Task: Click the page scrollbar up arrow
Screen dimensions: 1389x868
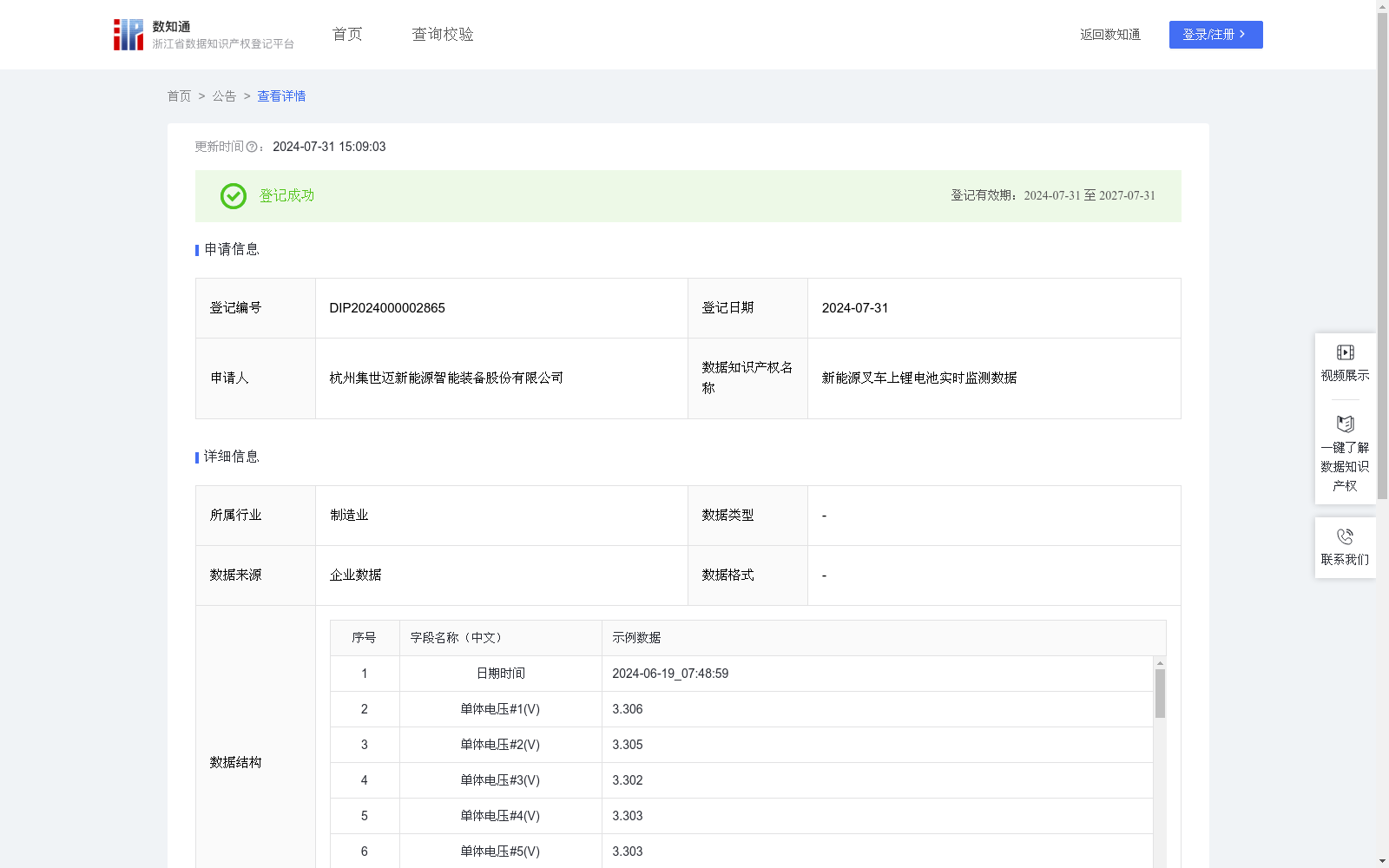Action: tap(1382, 6)
